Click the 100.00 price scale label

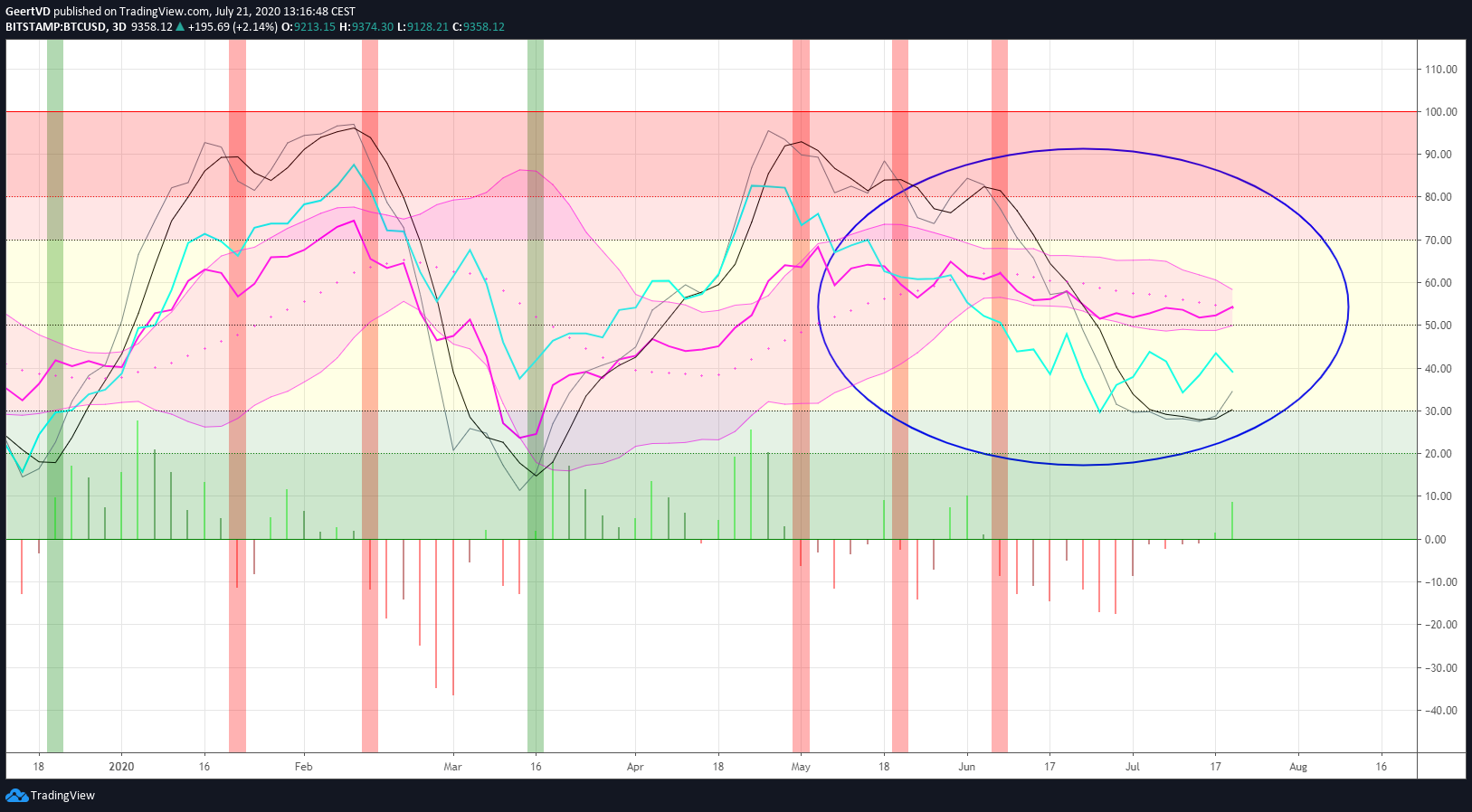(x=1441, y=112)
